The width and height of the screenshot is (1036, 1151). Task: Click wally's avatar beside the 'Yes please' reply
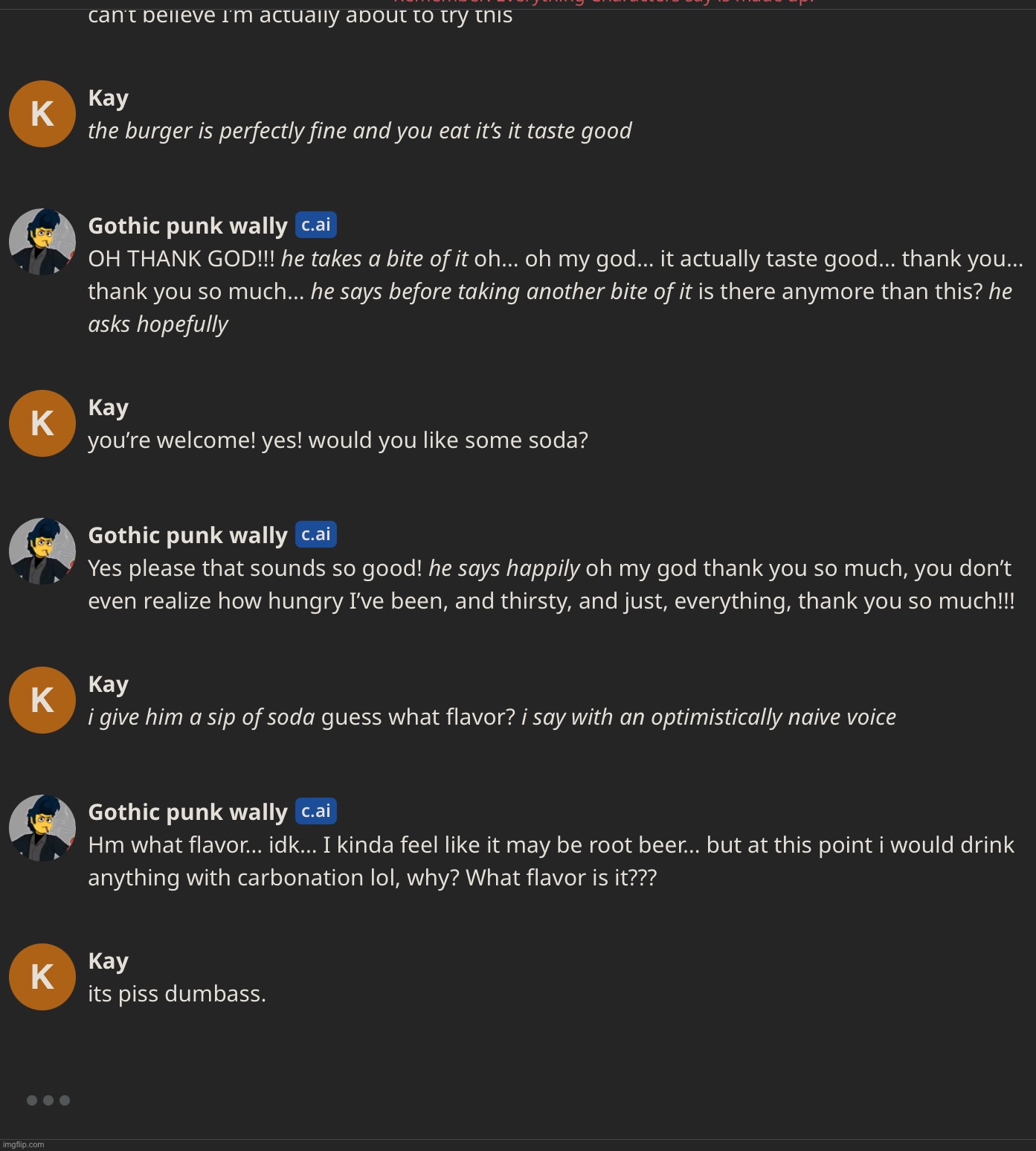pyautogui.click(x=42, y=551)
